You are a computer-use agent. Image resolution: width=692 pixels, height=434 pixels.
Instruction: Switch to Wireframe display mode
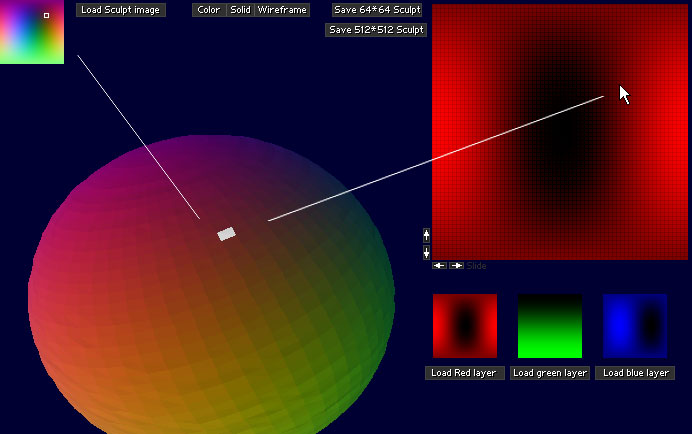click(x=282, y=10)
